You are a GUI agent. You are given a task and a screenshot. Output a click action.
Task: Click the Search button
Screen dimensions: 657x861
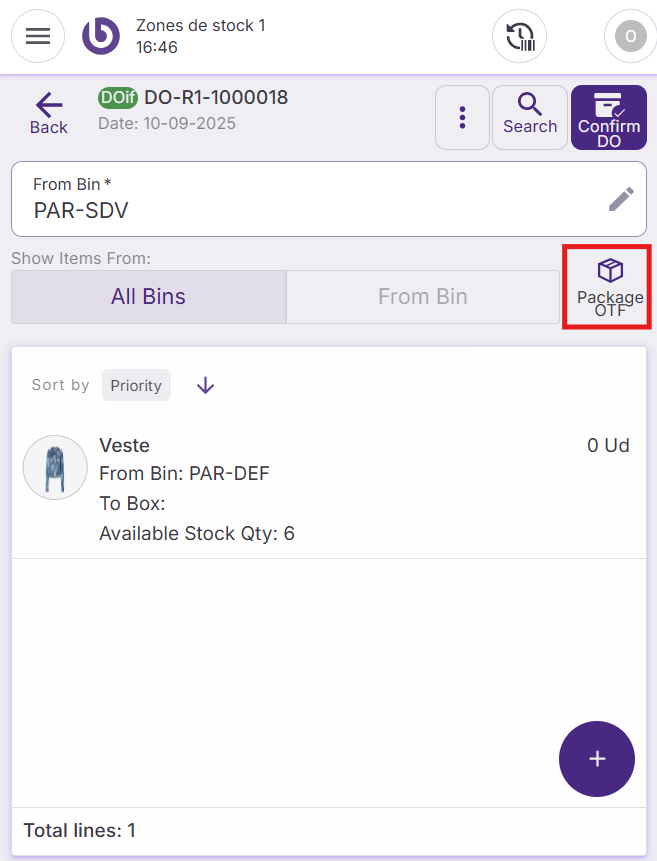[530, 116]
